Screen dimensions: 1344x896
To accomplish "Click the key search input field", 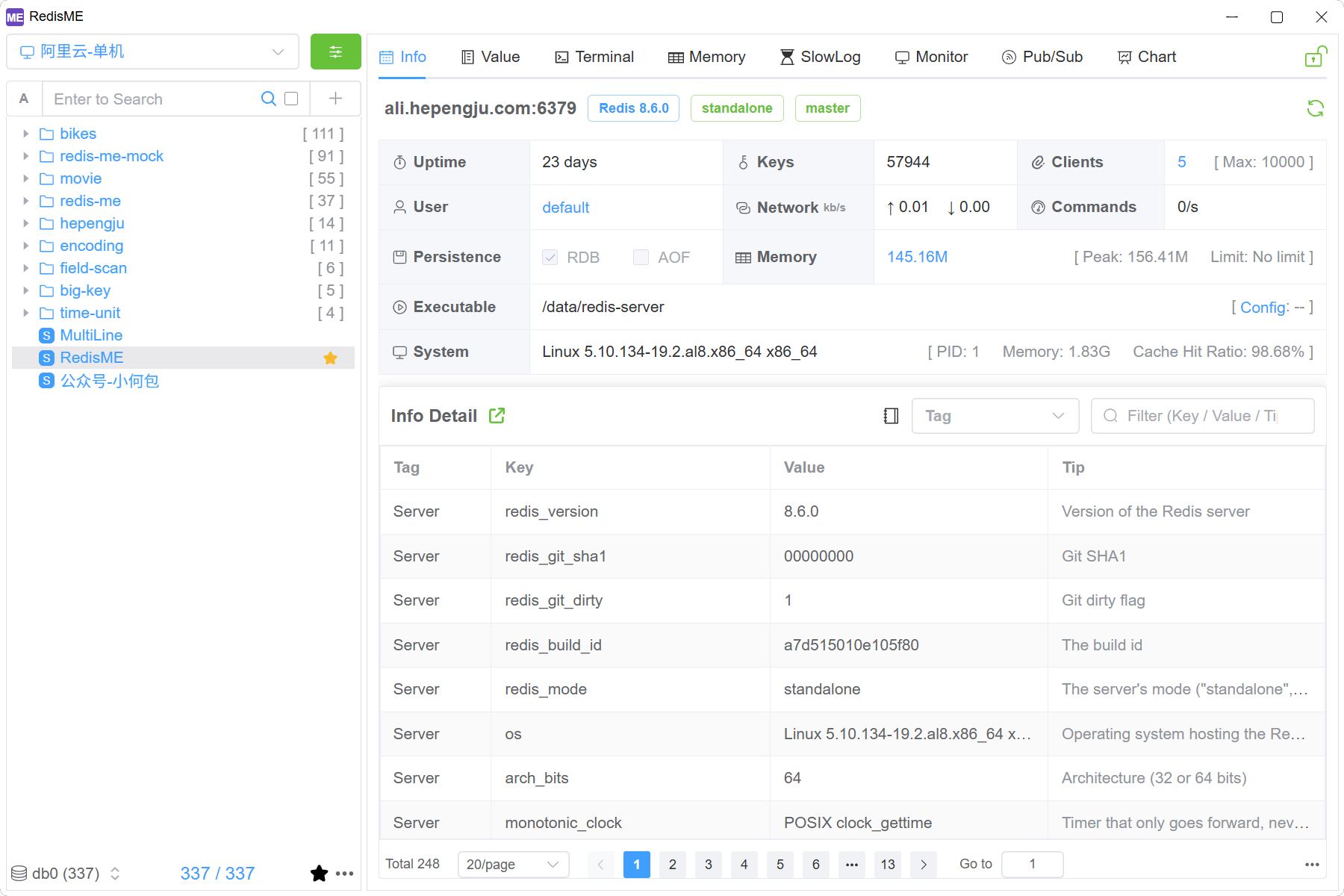I will pos(153,99).
